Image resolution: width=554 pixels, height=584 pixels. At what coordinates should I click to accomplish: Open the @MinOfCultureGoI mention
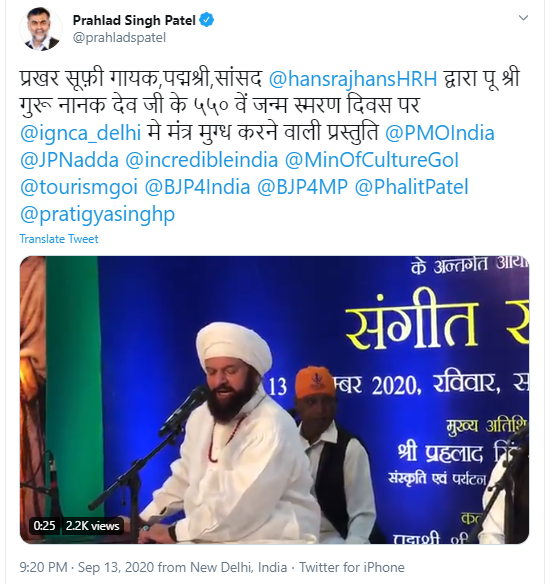371,160
